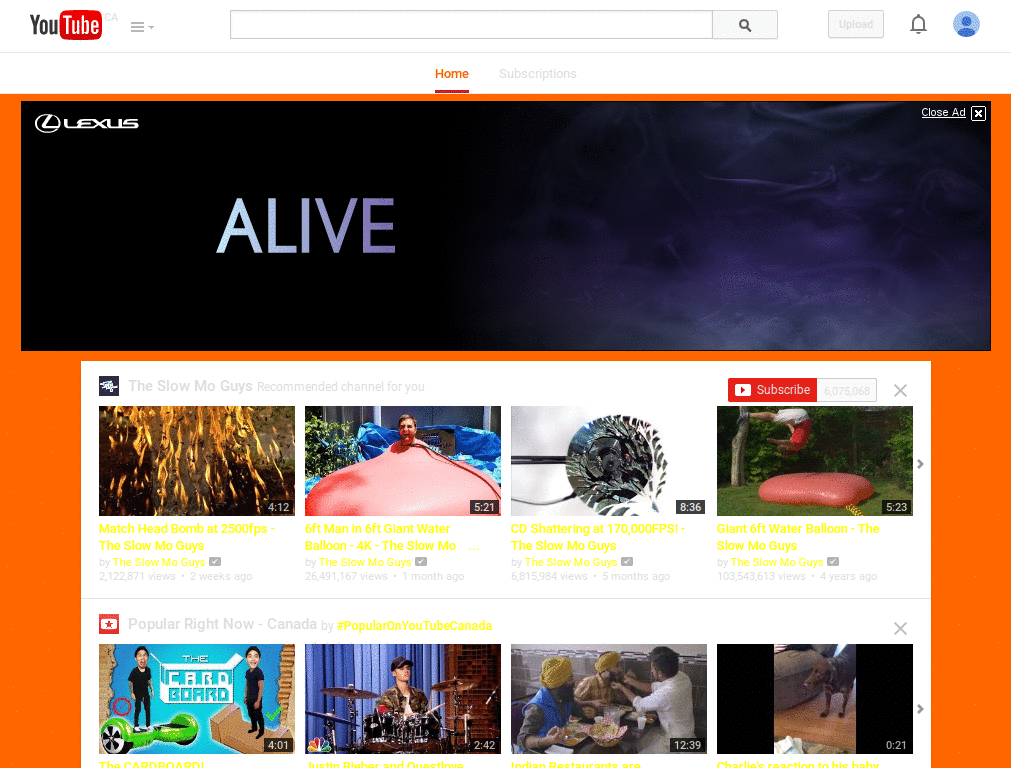Show next Slow Mo Guys videos arrow
1024x768 pixels.
pos(920,464)
